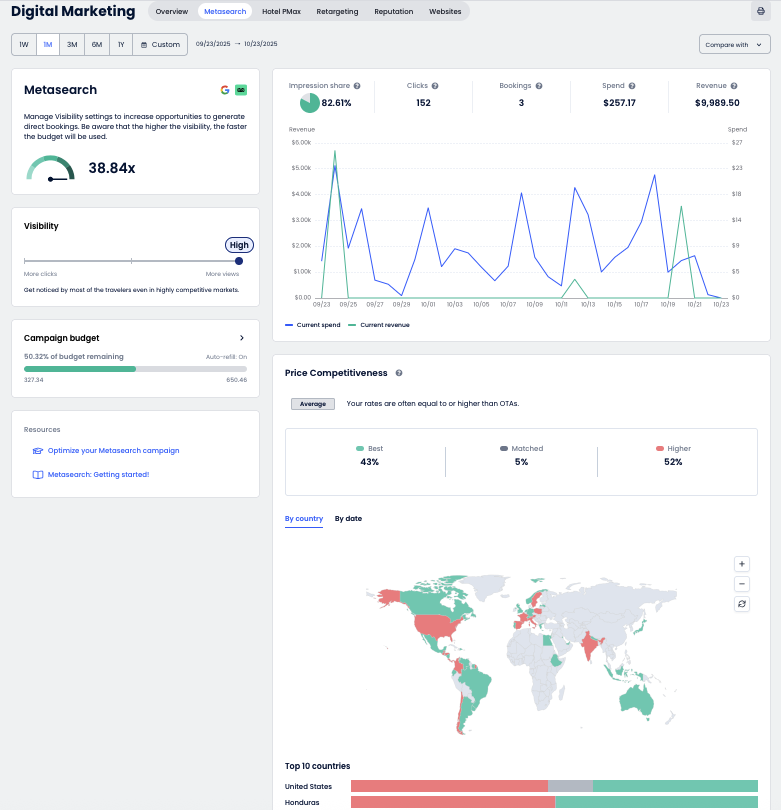Click help icon beside Clicks metric
This screenshot has height=810, width=781.
435,86
